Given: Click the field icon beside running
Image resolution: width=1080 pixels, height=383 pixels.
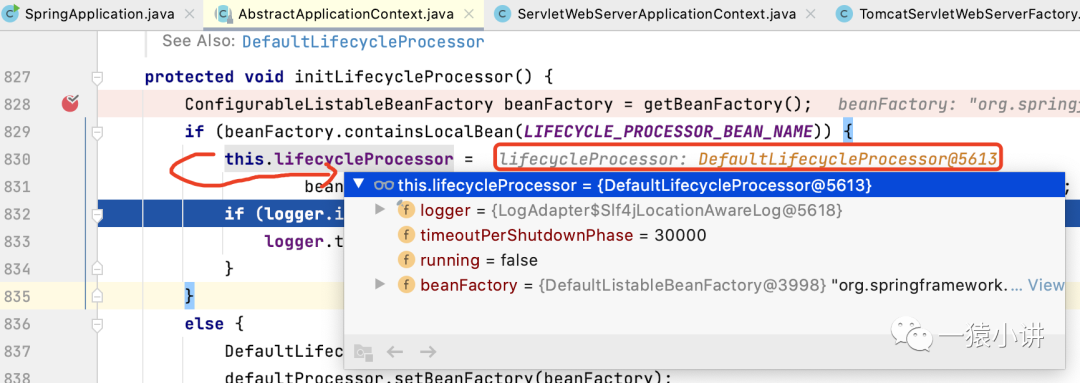Looking at the screenshot, I should 407,260.
